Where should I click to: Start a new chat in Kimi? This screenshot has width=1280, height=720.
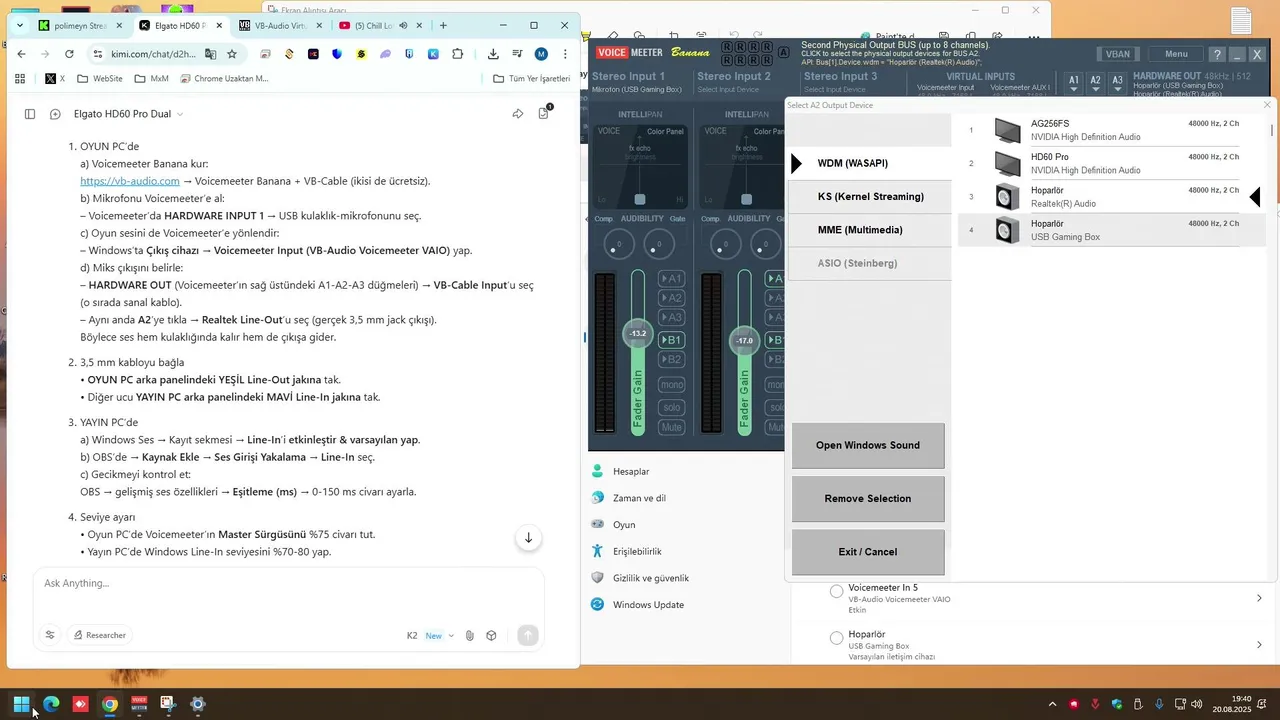[55, 114]
